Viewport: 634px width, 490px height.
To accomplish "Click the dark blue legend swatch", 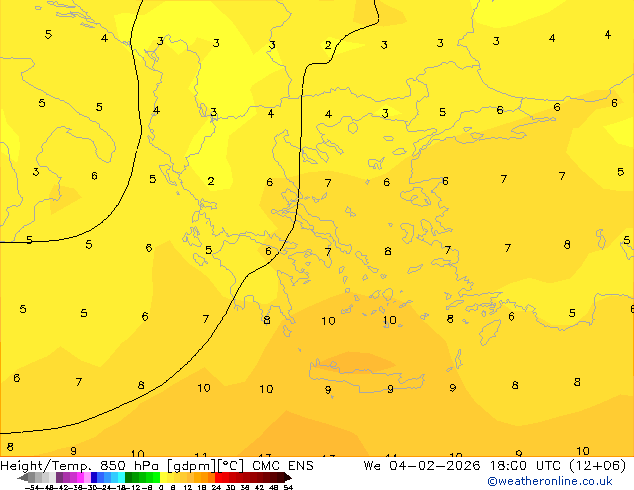I will 94,478.
